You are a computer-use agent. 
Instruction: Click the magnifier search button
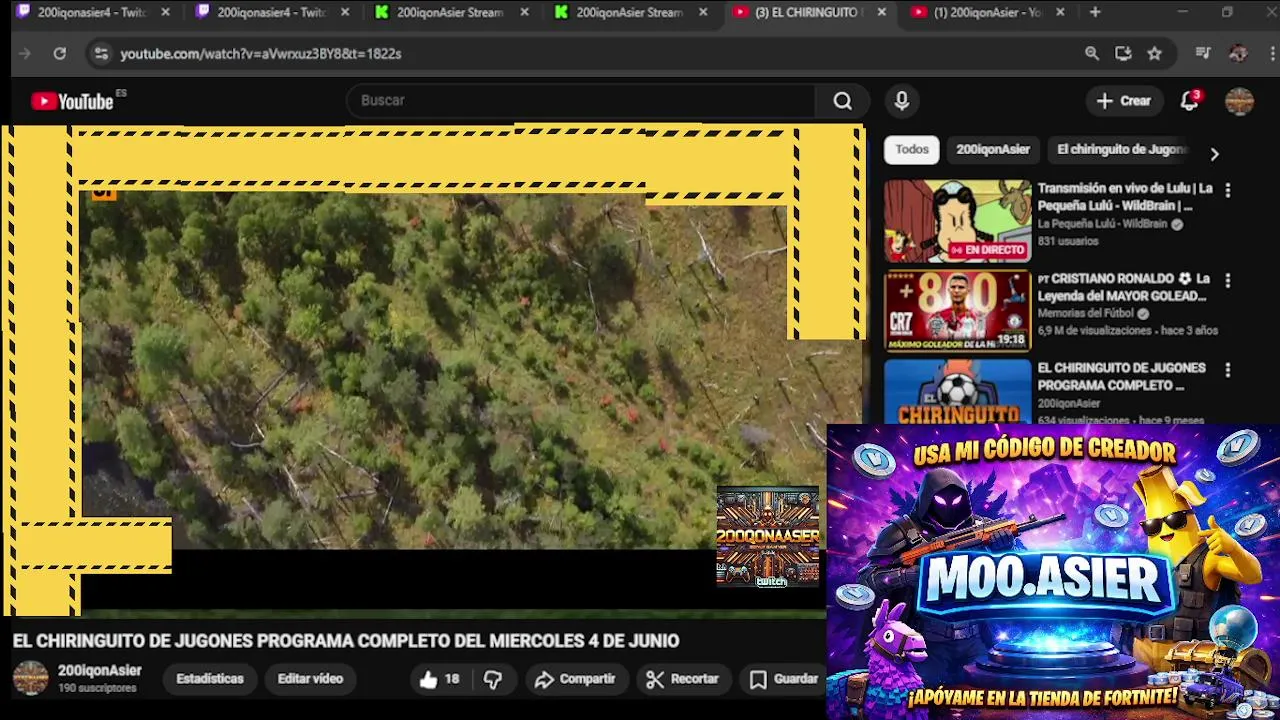(x=843, y=101)
